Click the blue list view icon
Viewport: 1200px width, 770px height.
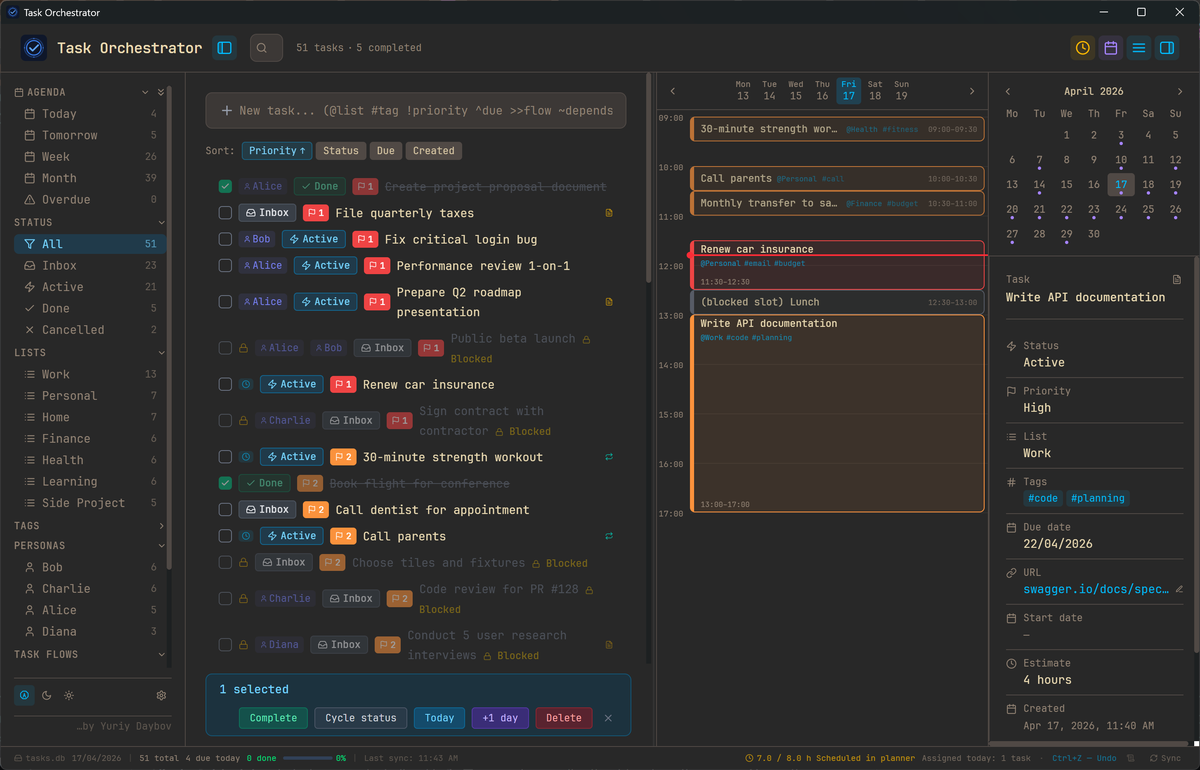[1139, 47]
